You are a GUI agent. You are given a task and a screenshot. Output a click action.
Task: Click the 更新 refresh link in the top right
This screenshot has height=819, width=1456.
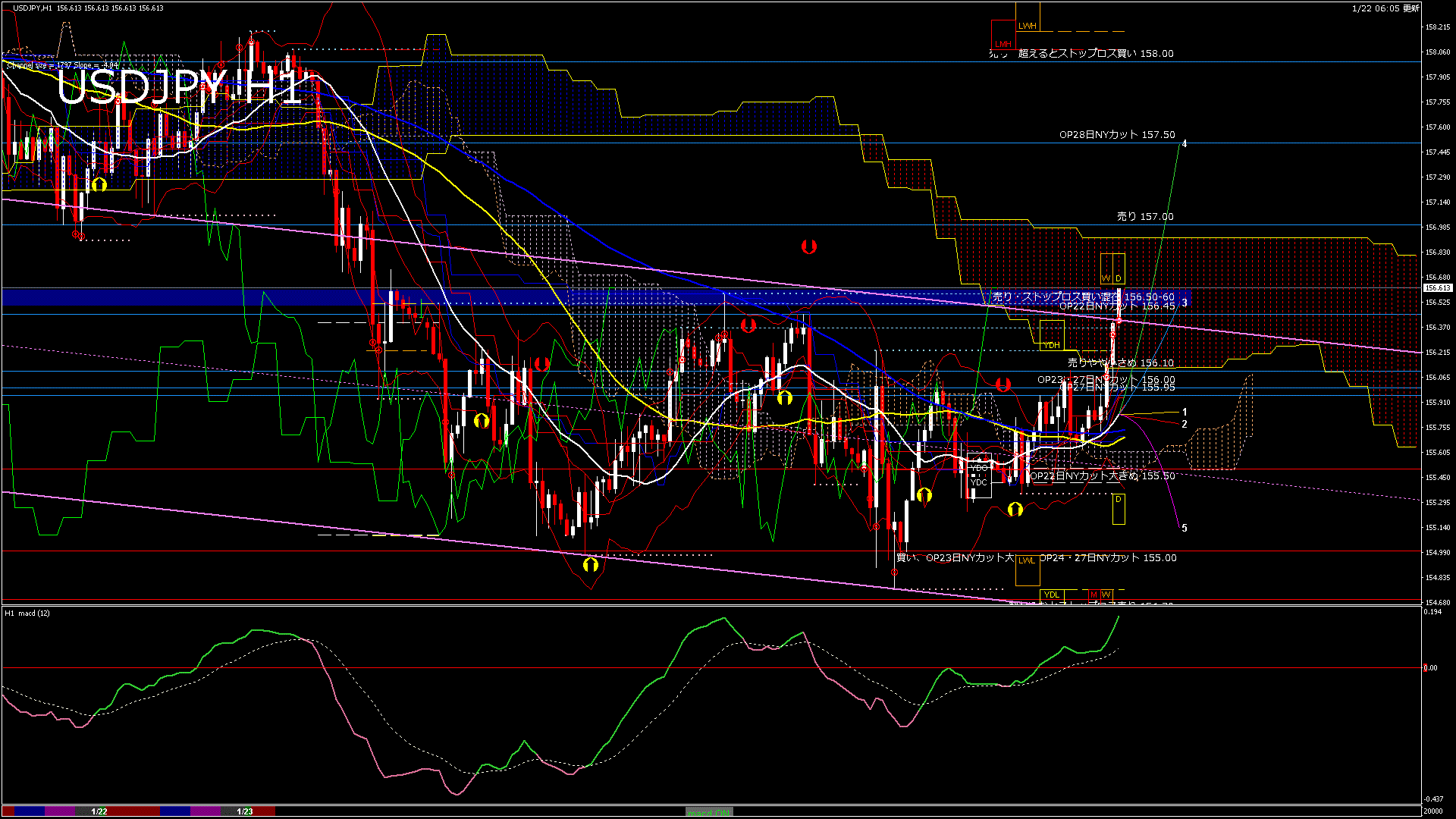tap(1411, 8)
